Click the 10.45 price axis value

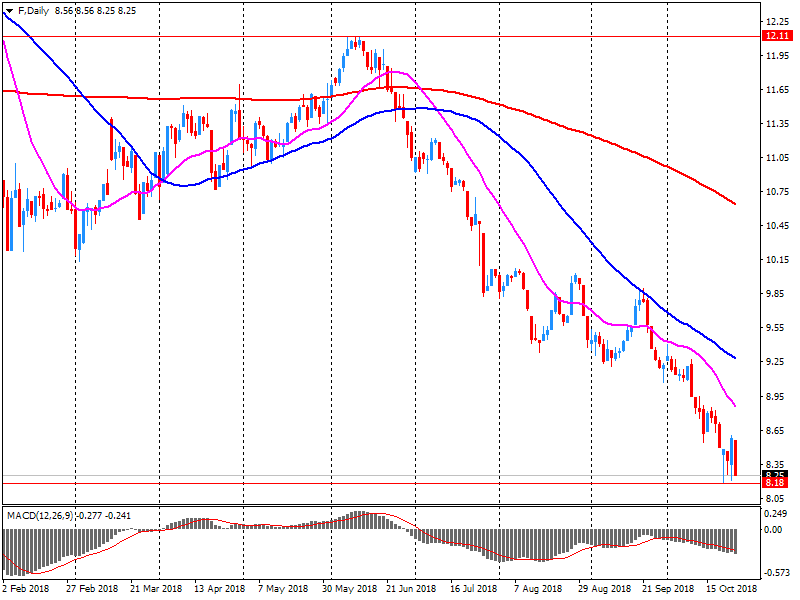click(x=778, y=226)
